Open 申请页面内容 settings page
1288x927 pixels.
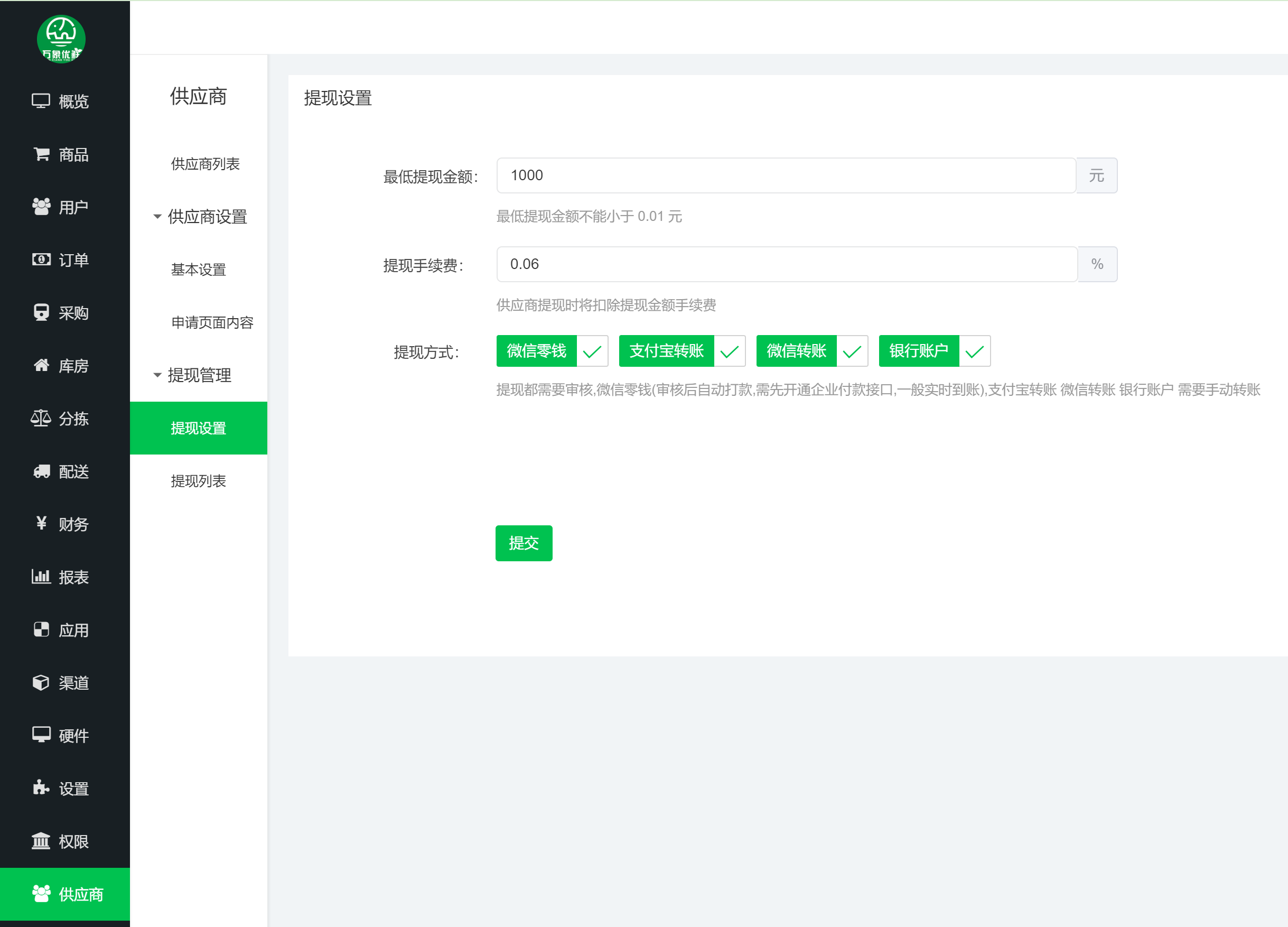tap(212, 322)
